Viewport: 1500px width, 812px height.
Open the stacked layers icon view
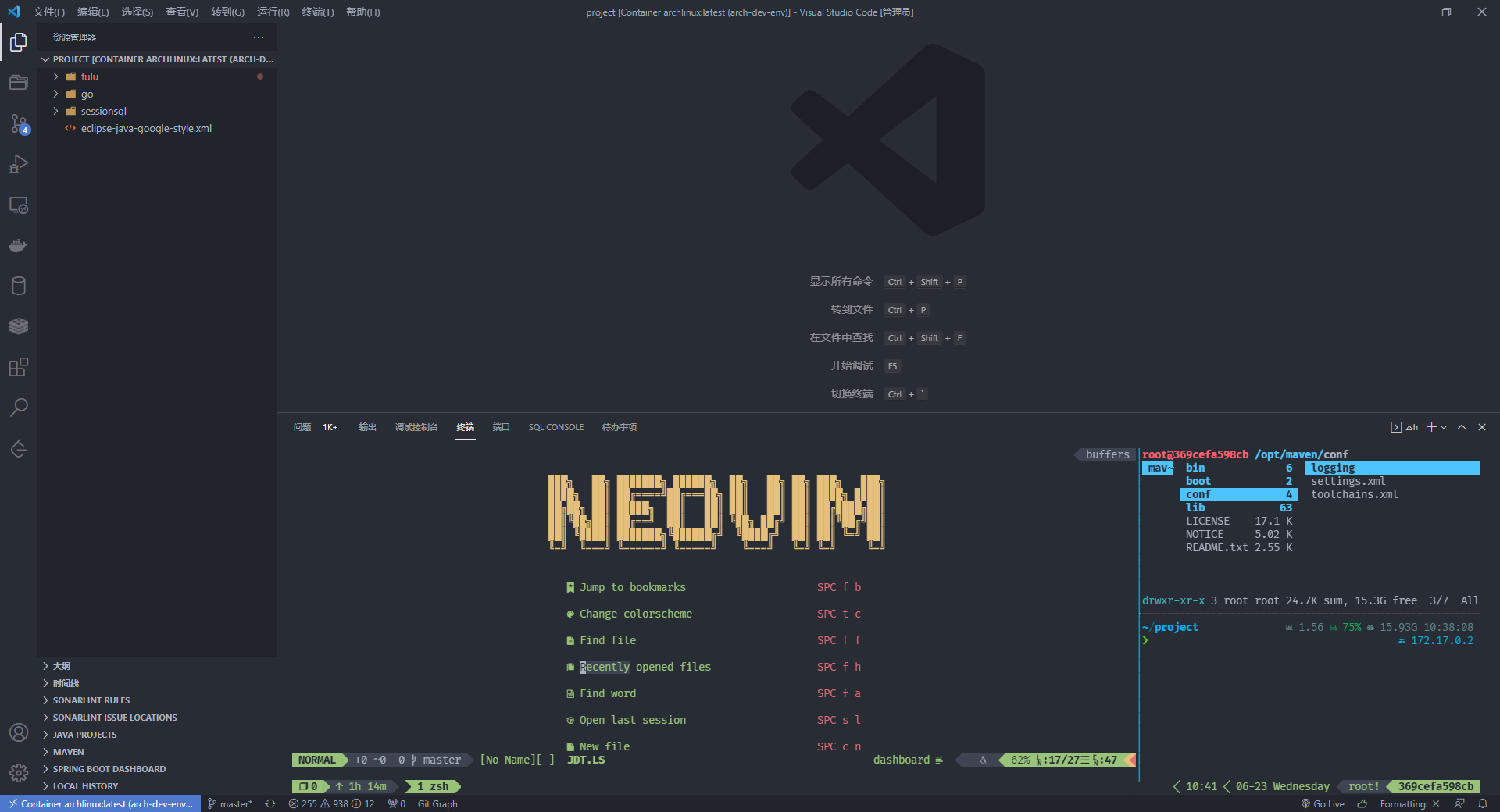pos(19,326)
